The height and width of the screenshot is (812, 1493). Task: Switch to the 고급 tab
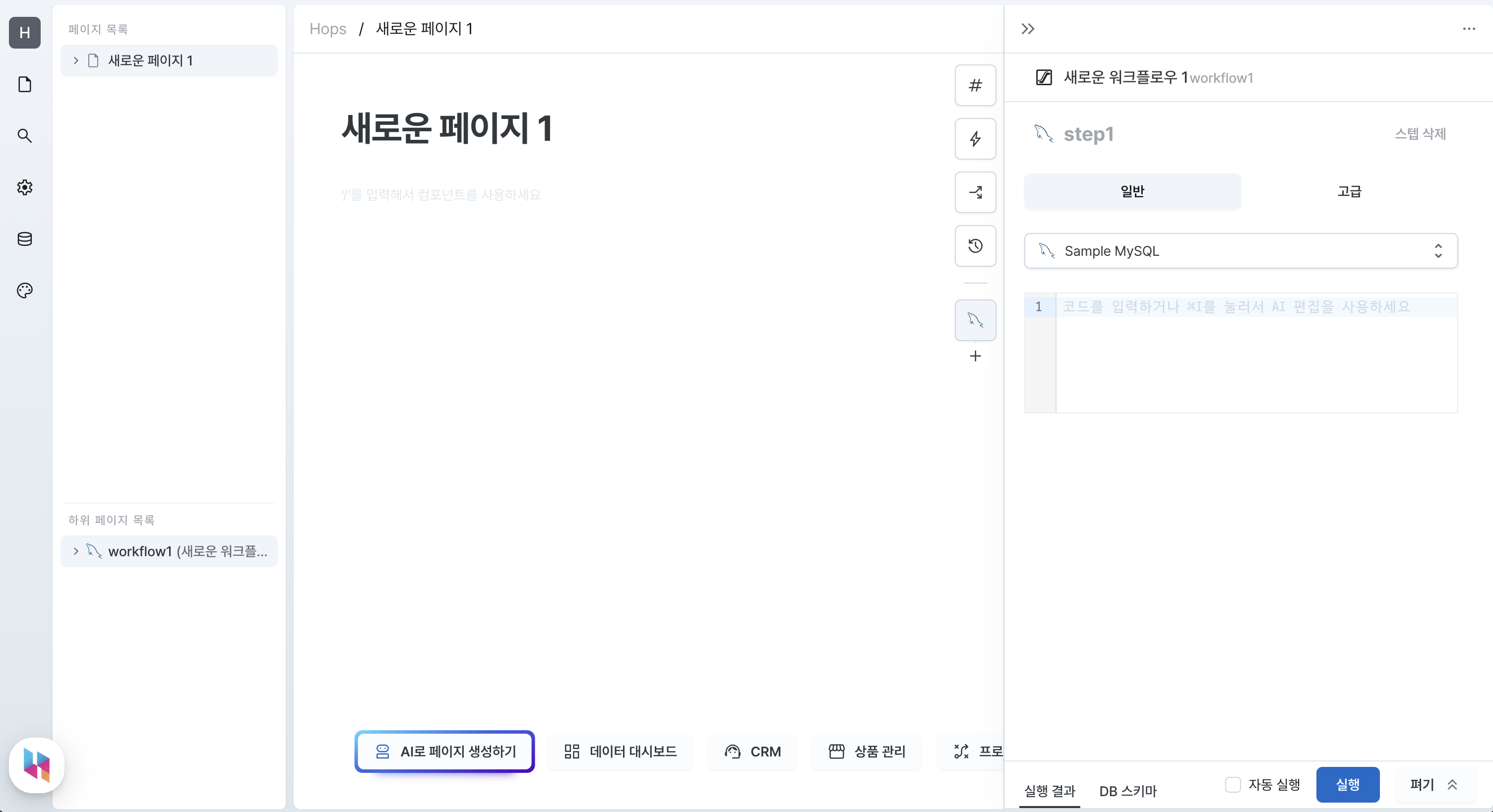pyautogui.click(x=1349, y=191)
